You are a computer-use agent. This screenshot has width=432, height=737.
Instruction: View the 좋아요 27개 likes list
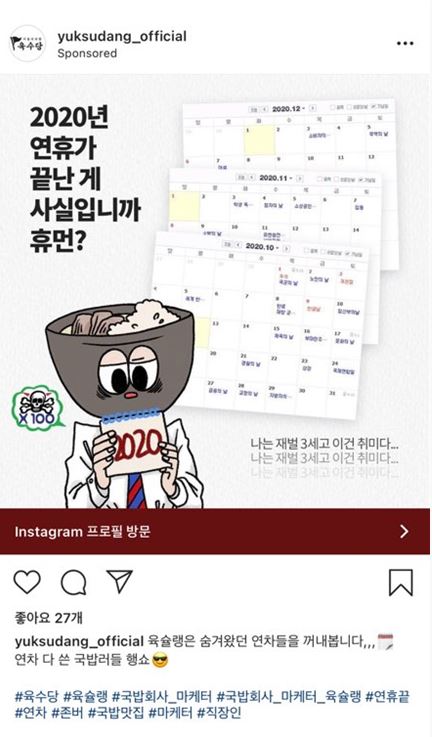click(x=48, y=618)
